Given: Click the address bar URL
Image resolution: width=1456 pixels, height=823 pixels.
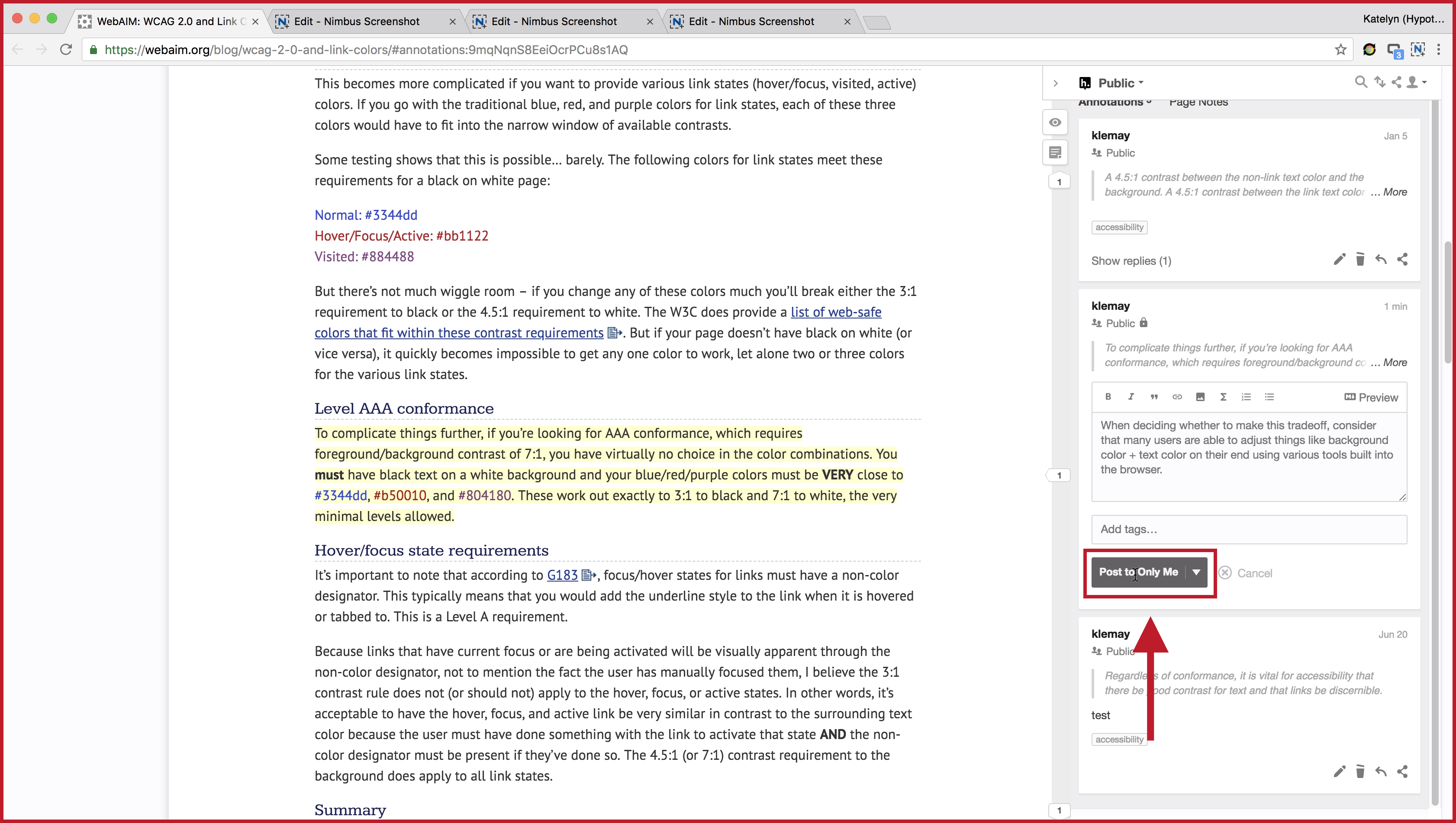Looking at the screenshot, I should (366, 50).
